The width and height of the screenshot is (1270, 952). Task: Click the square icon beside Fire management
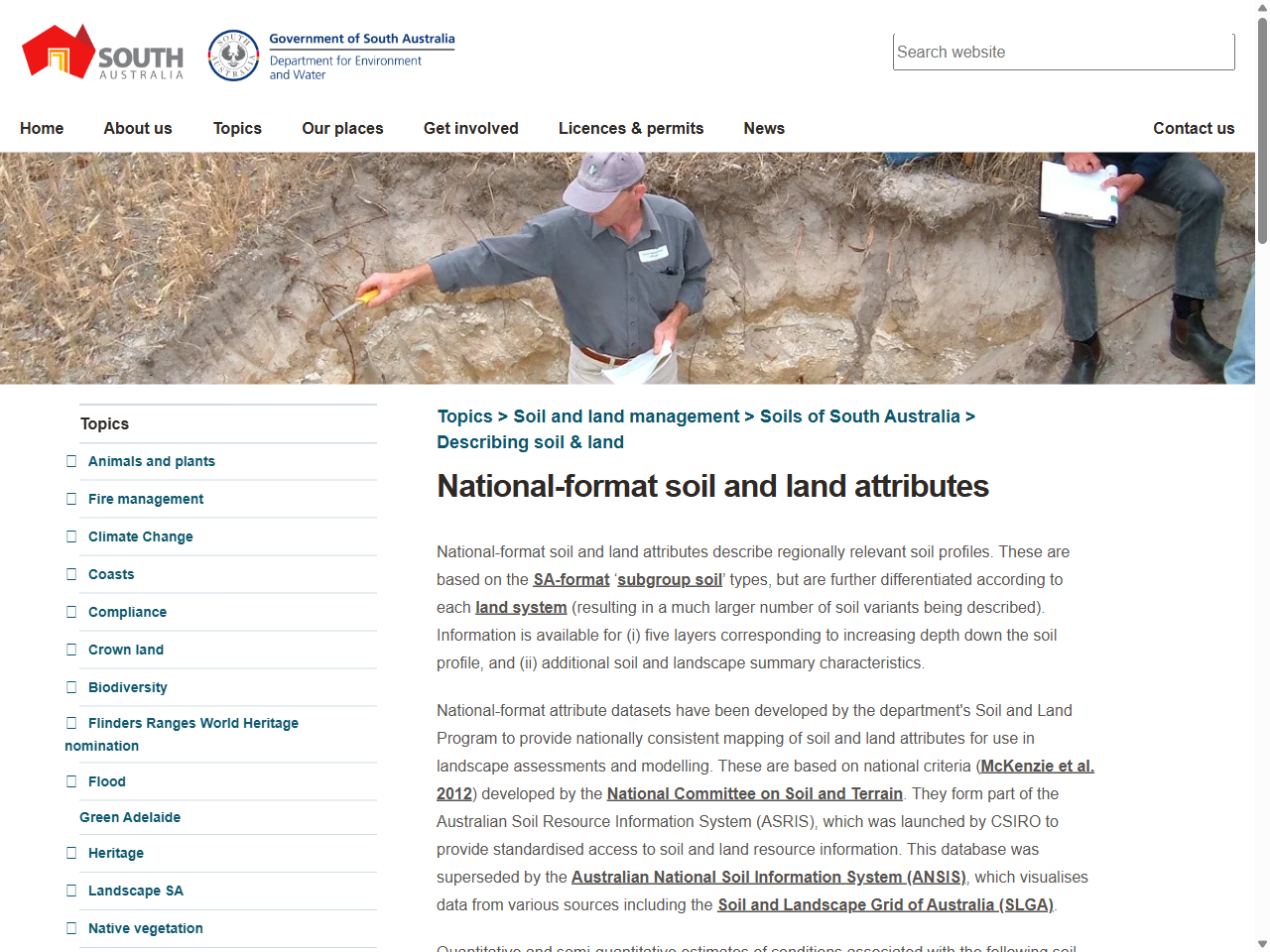70,498
